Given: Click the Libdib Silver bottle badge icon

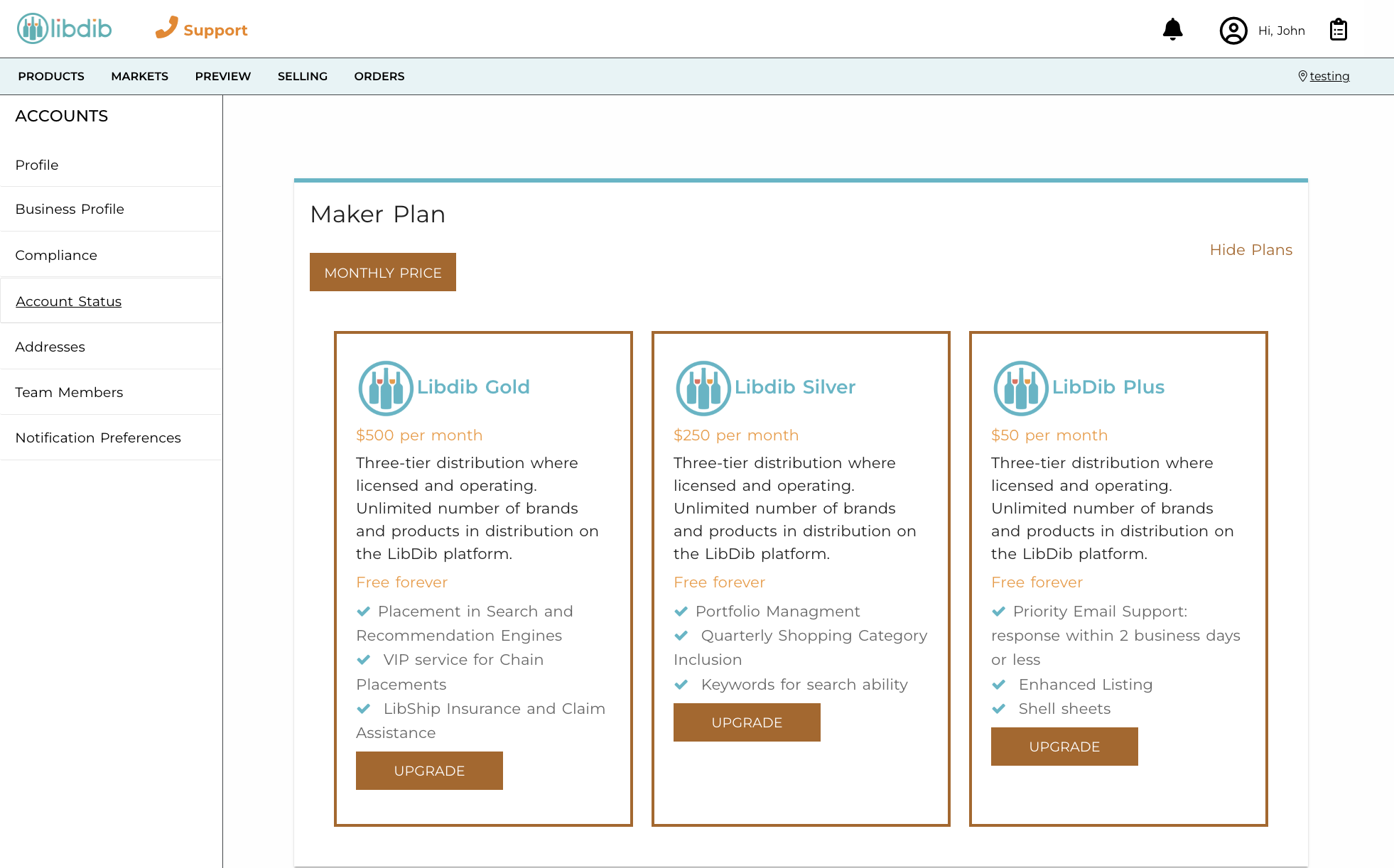Looking at the screenshot, I should click(x=703, y=388).
